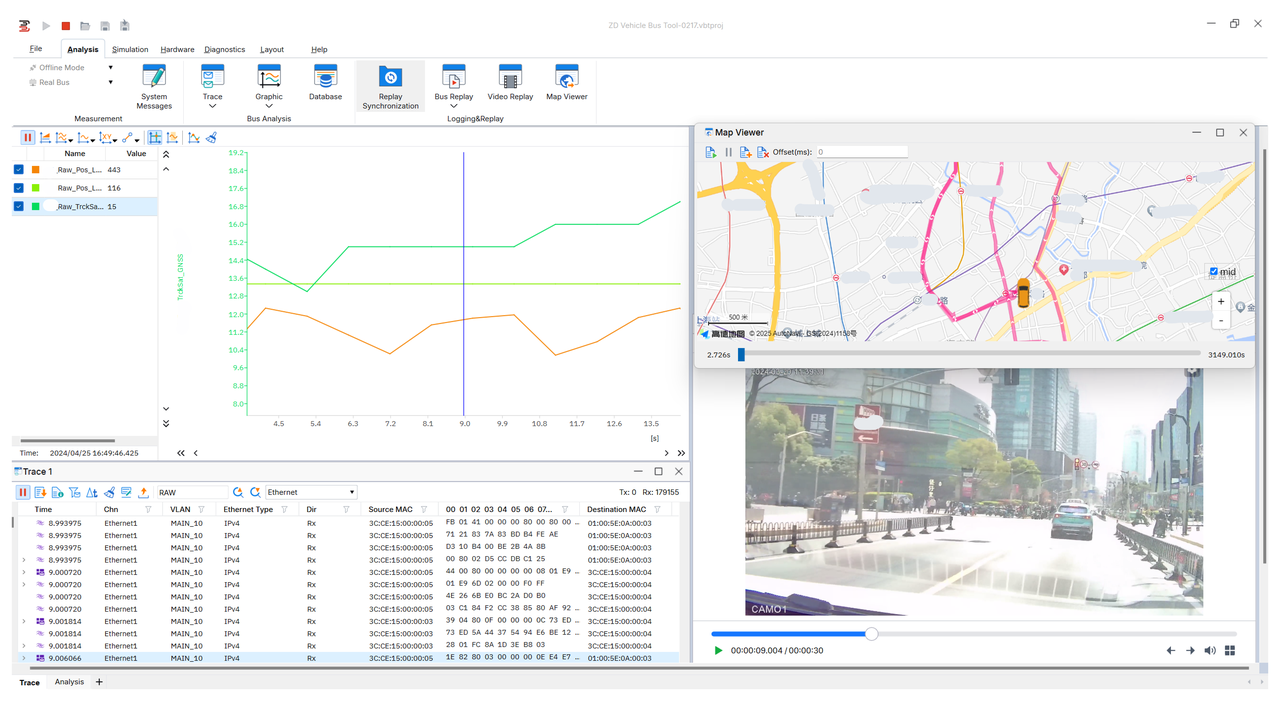This screenshot has width=1280, height=701.
Task: Click the red Stop button in title bar
Action: (66, 26)
